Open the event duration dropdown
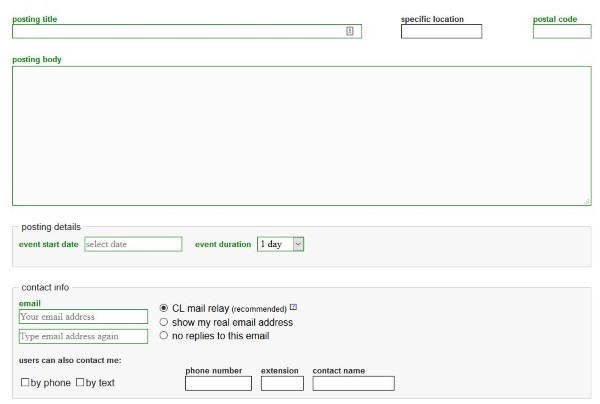 [x=280, y=244]
